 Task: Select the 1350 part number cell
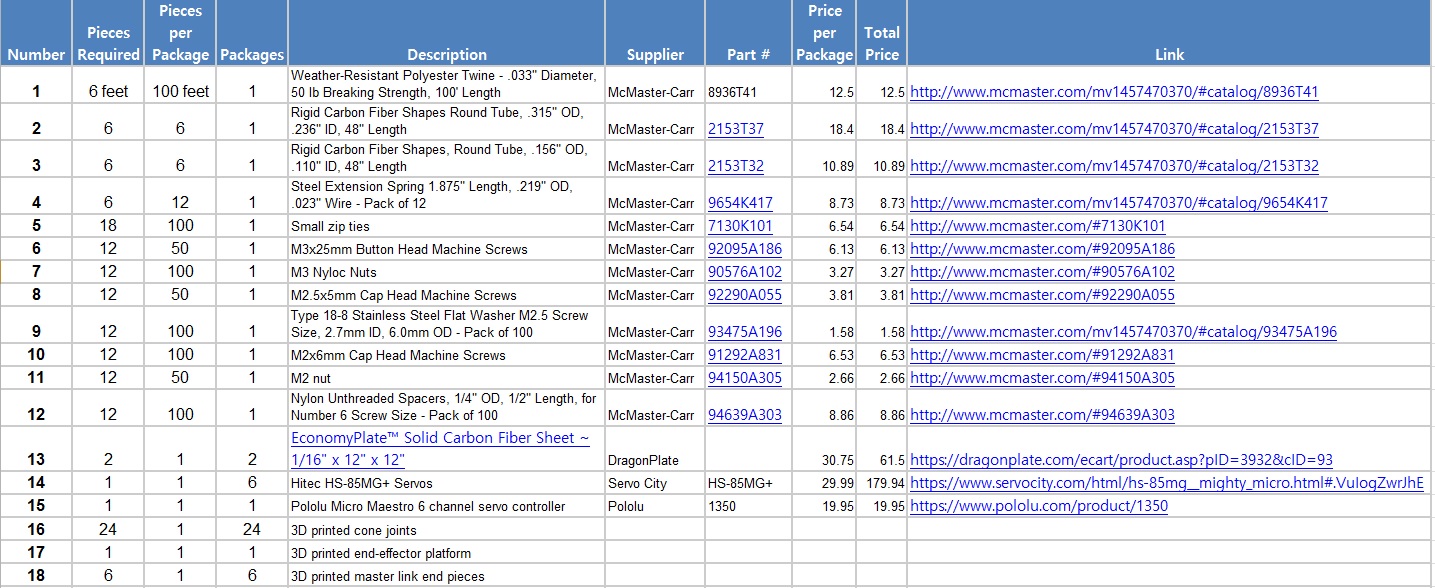(x=749, y=506)
